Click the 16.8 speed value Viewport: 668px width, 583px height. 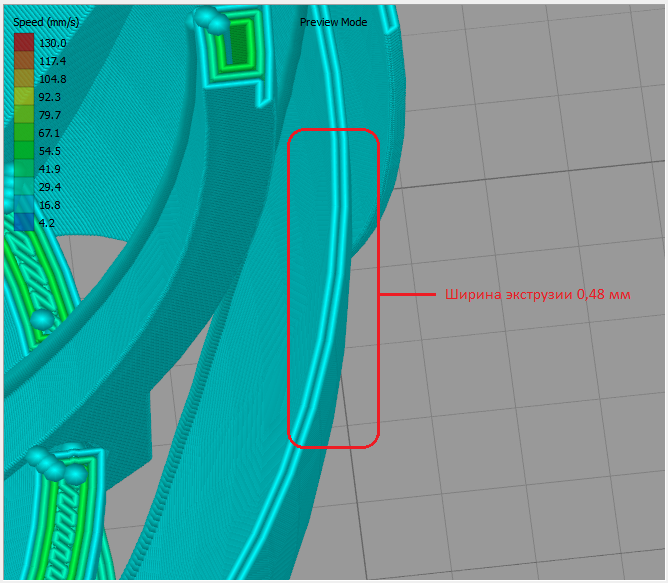pyautogui.click(x=49, y=205)
